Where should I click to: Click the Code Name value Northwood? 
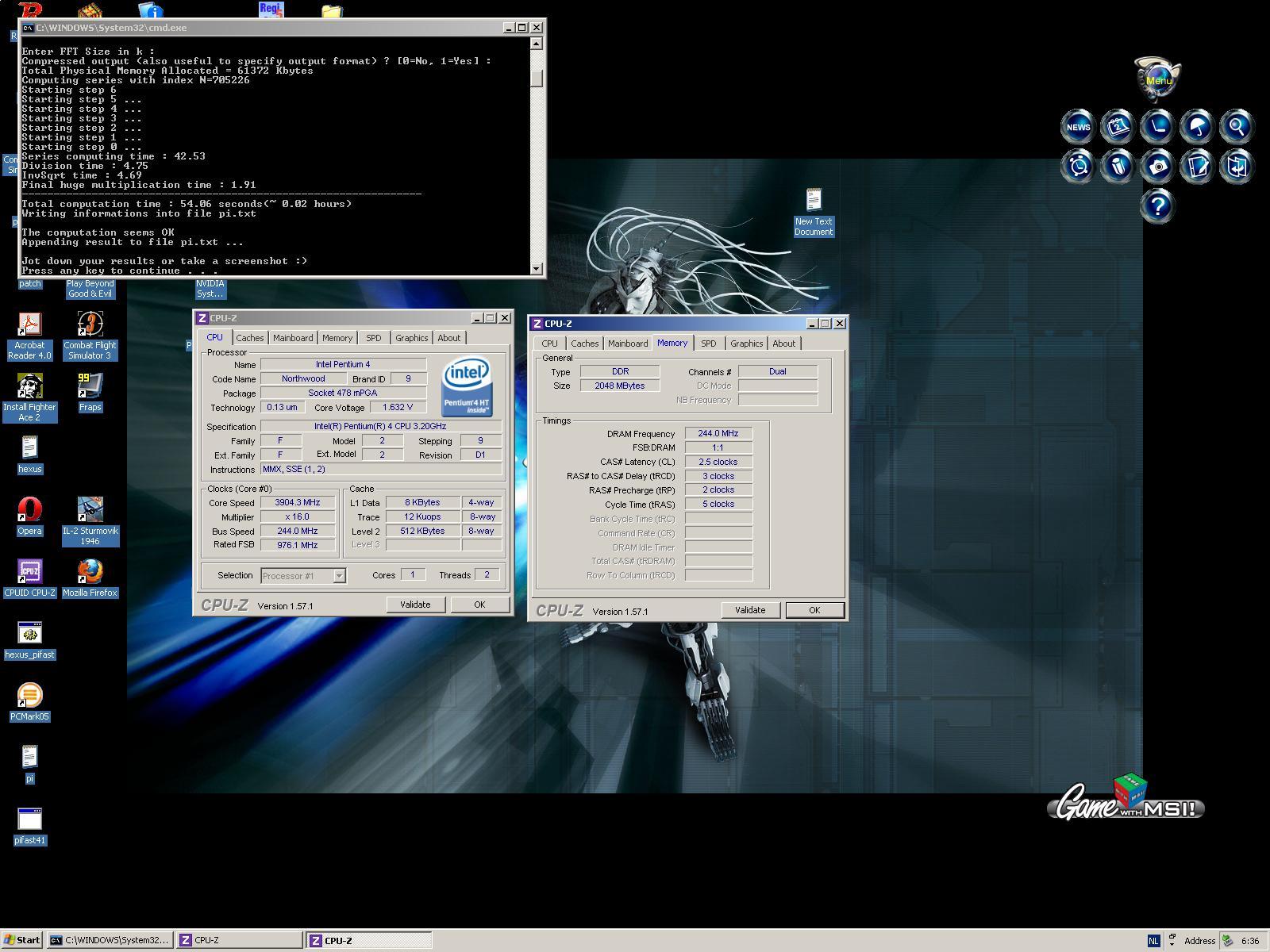(303, 379)
